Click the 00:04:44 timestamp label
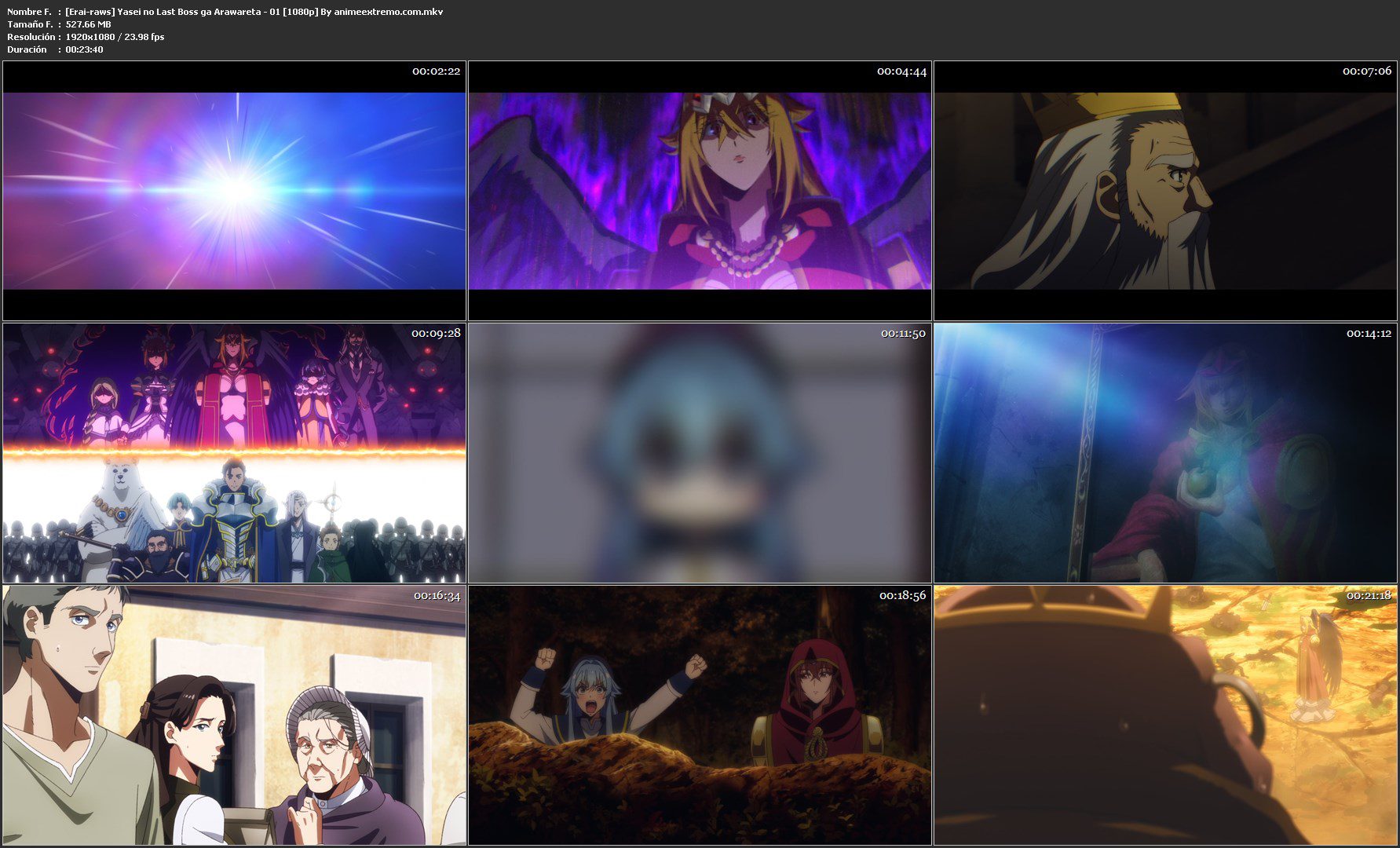Image resolution: width=1400 pixels, height=848 pixels. (x=901, y=71)
